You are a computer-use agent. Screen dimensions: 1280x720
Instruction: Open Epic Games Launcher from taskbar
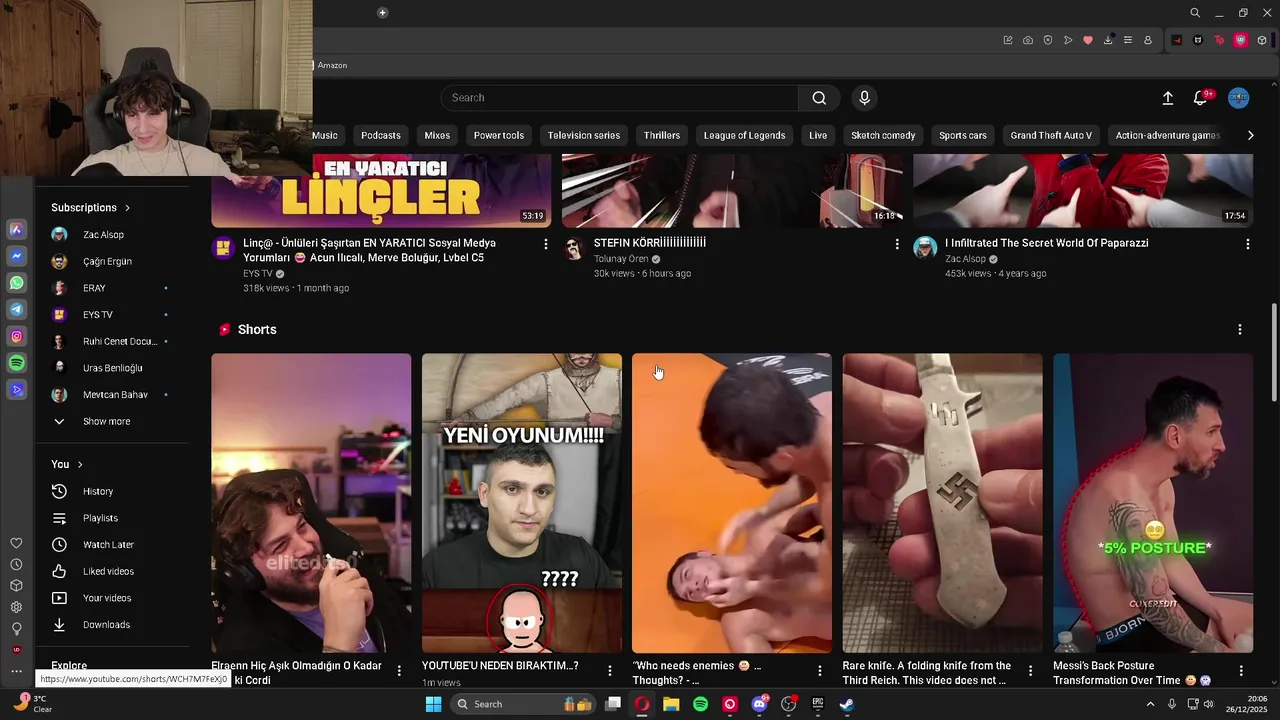pos(817,704)
